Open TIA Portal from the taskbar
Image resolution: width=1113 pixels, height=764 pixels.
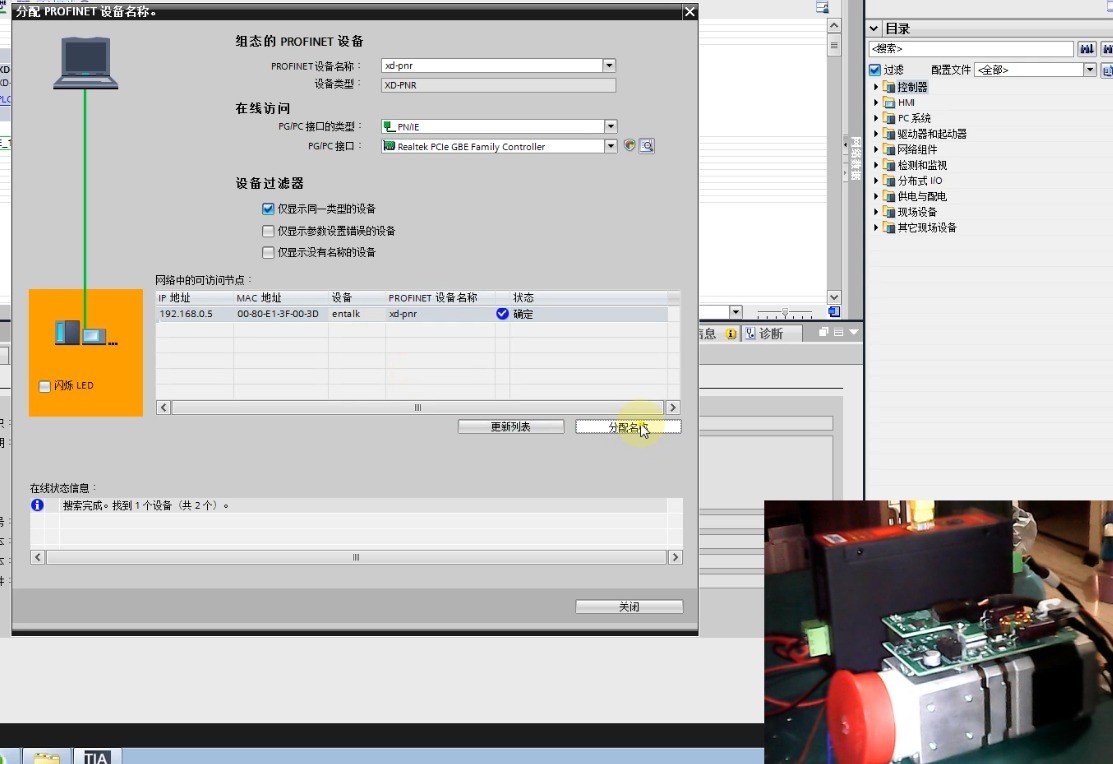coord(97,756)
